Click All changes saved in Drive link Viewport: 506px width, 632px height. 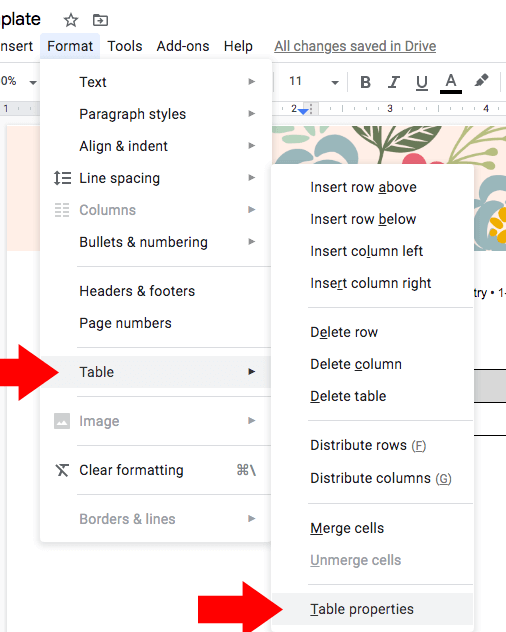355,46
